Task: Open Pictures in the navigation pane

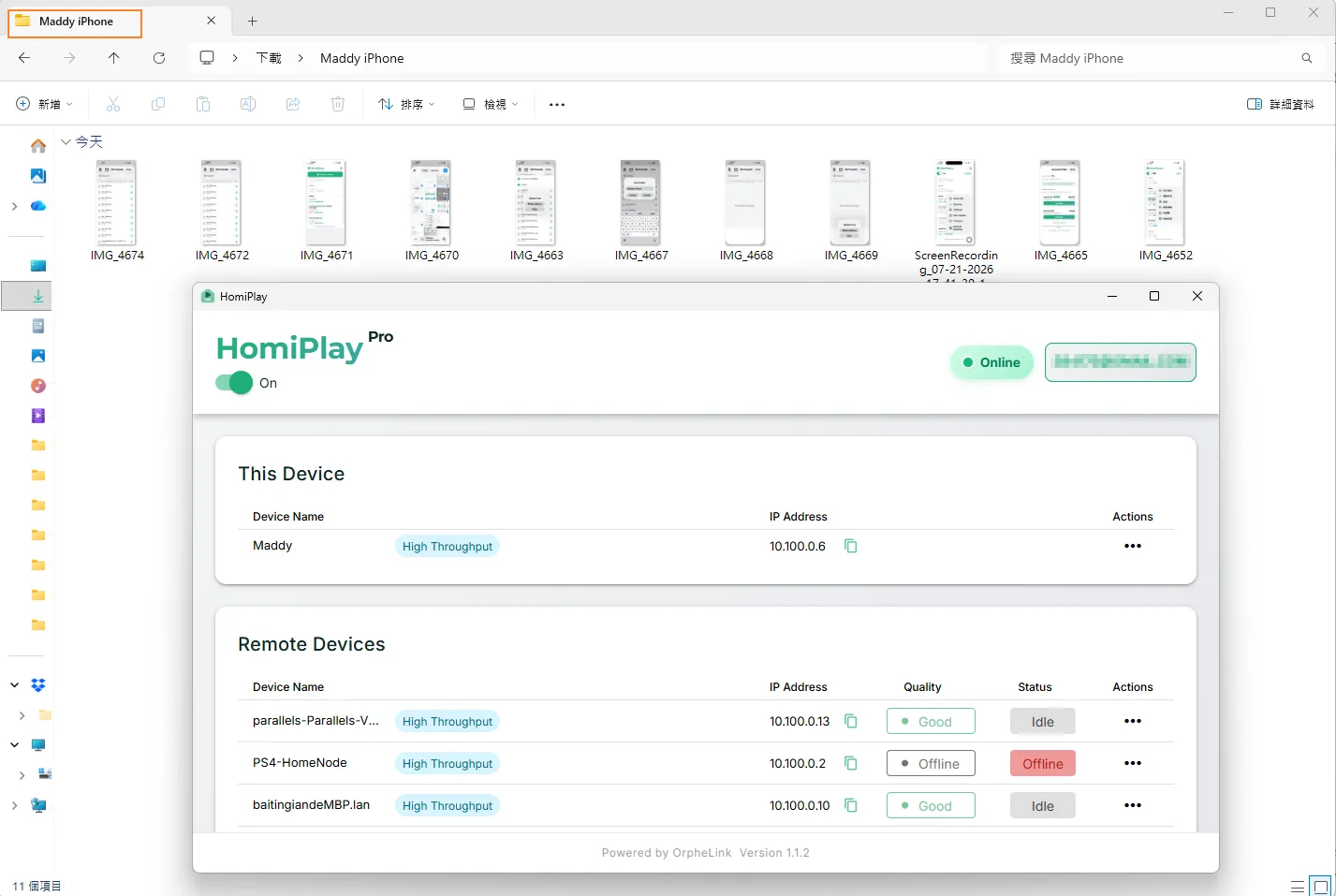Action: [x=38, y=356]
